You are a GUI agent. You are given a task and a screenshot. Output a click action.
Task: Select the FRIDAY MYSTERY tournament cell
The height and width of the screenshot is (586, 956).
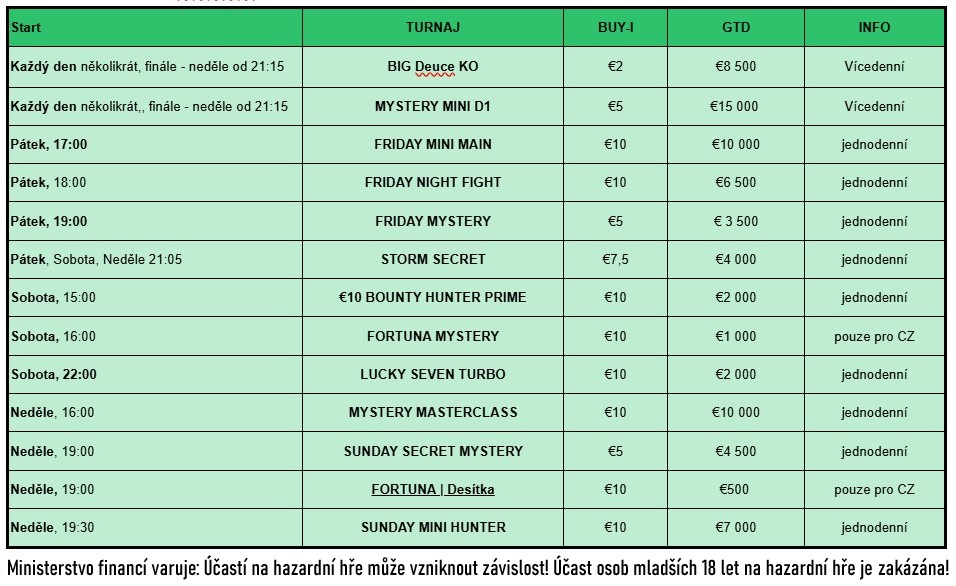point(432,221)
